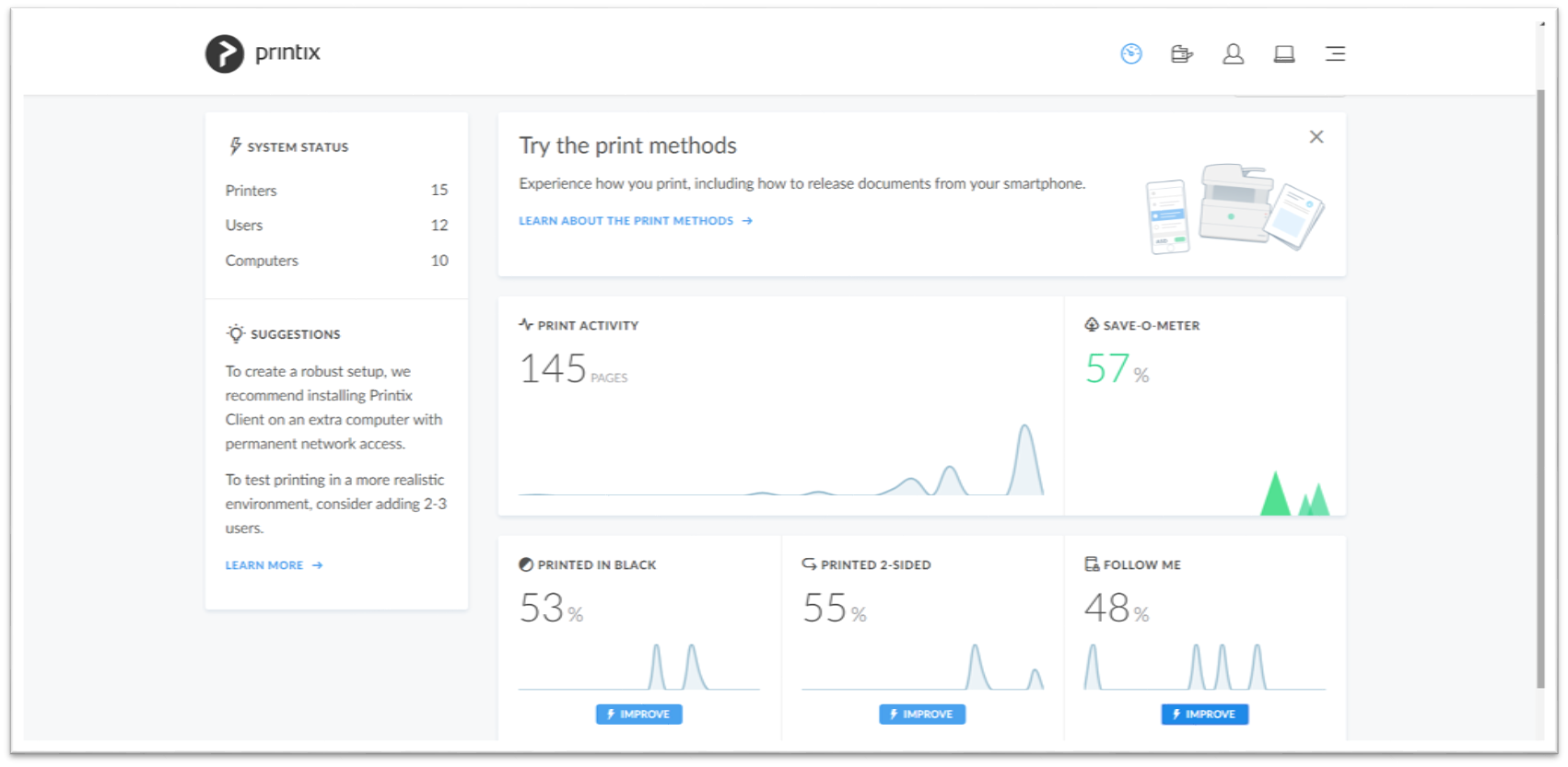
Task: Click the robust setup suggestion paragraph
Action: pos(333,407)
